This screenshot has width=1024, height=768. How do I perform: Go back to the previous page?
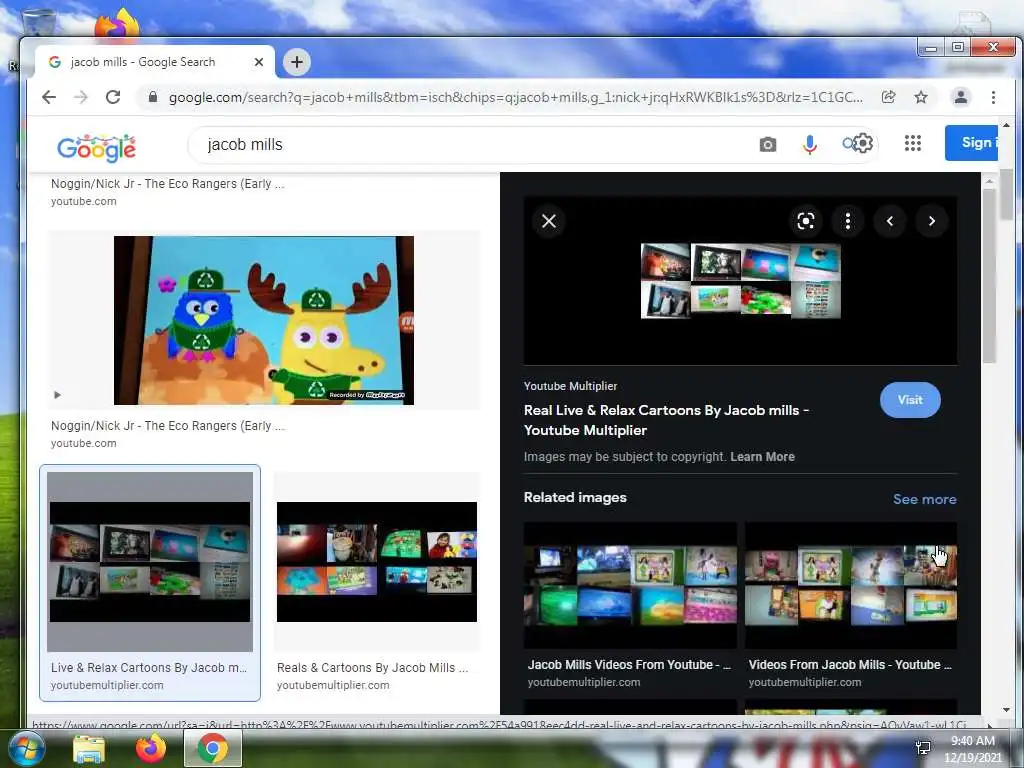coord(49,97)
